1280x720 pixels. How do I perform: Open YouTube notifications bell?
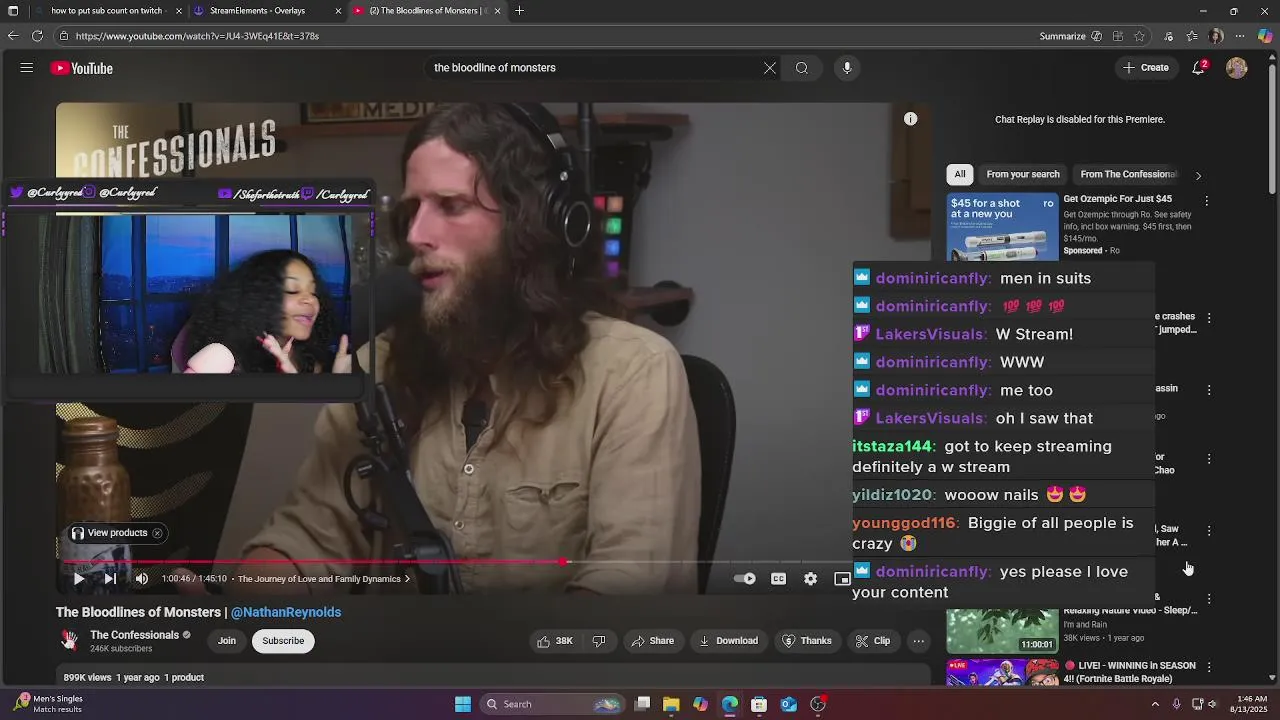click(x=1199, y=68)
